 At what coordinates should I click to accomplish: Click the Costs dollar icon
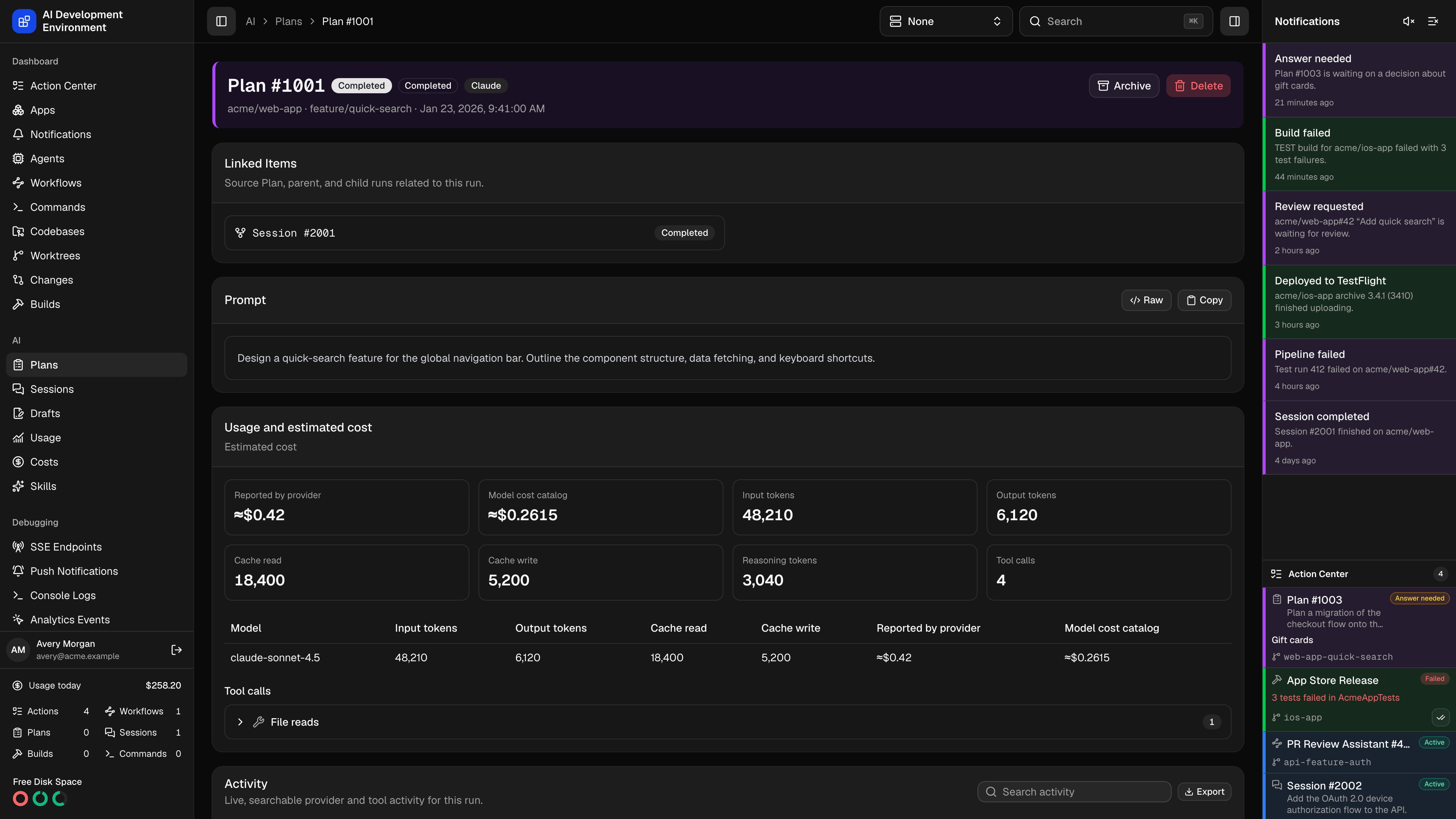[18, 462]
